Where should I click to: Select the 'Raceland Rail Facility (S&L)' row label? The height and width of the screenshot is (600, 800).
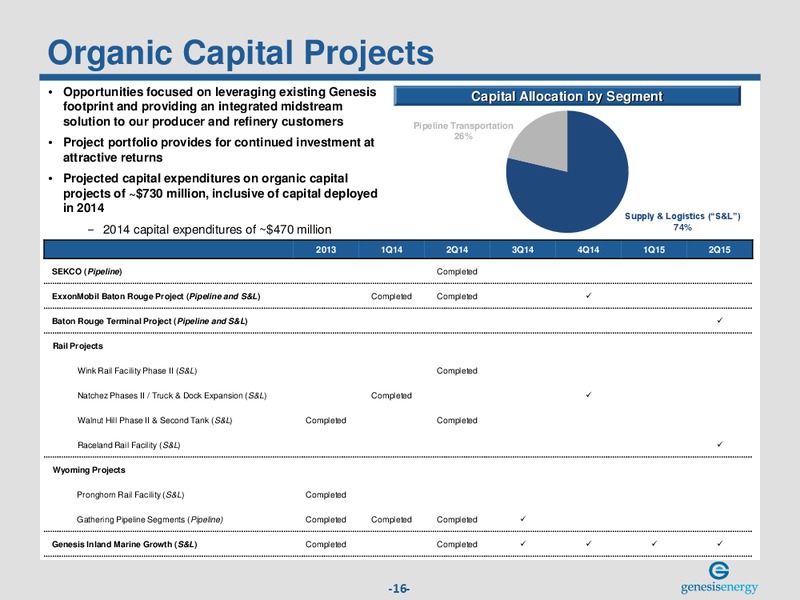pyautogui.click(x=129, y=445)
